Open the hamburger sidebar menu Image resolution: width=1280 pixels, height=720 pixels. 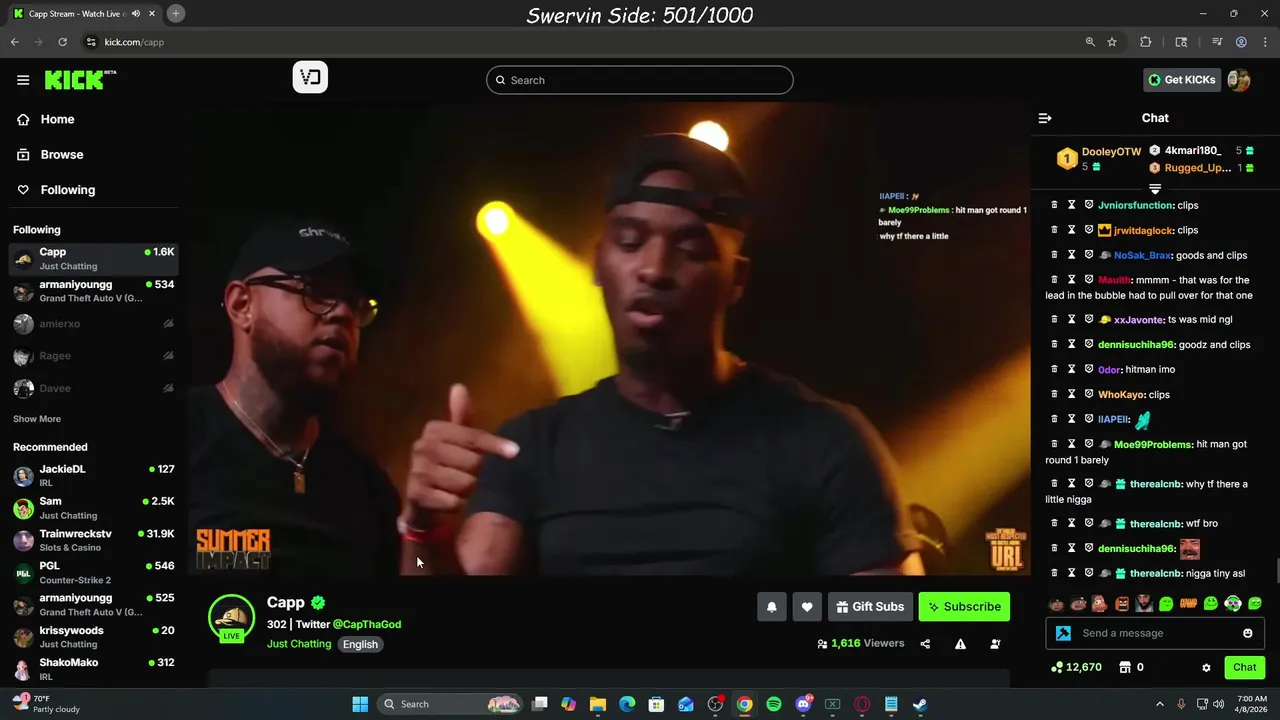23,80
